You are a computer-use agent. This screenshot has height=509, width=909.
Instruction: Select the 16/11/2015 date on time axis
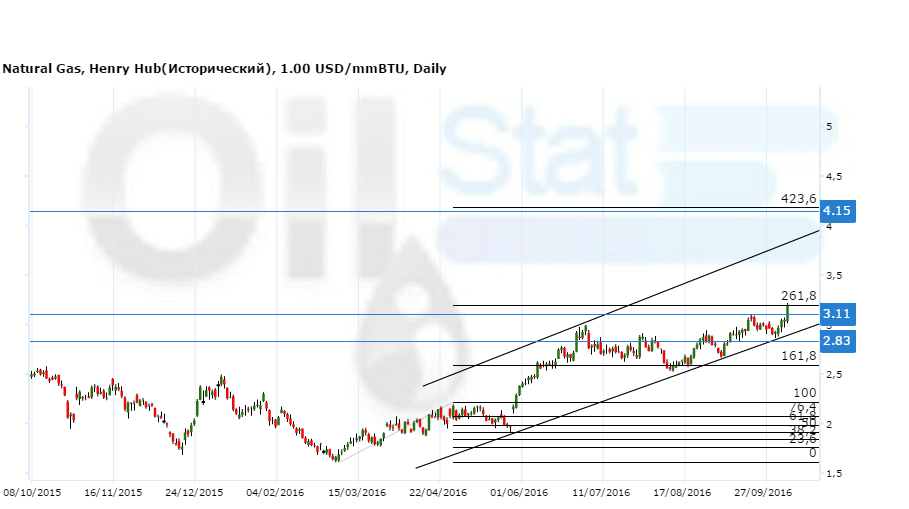click(113, 493)
